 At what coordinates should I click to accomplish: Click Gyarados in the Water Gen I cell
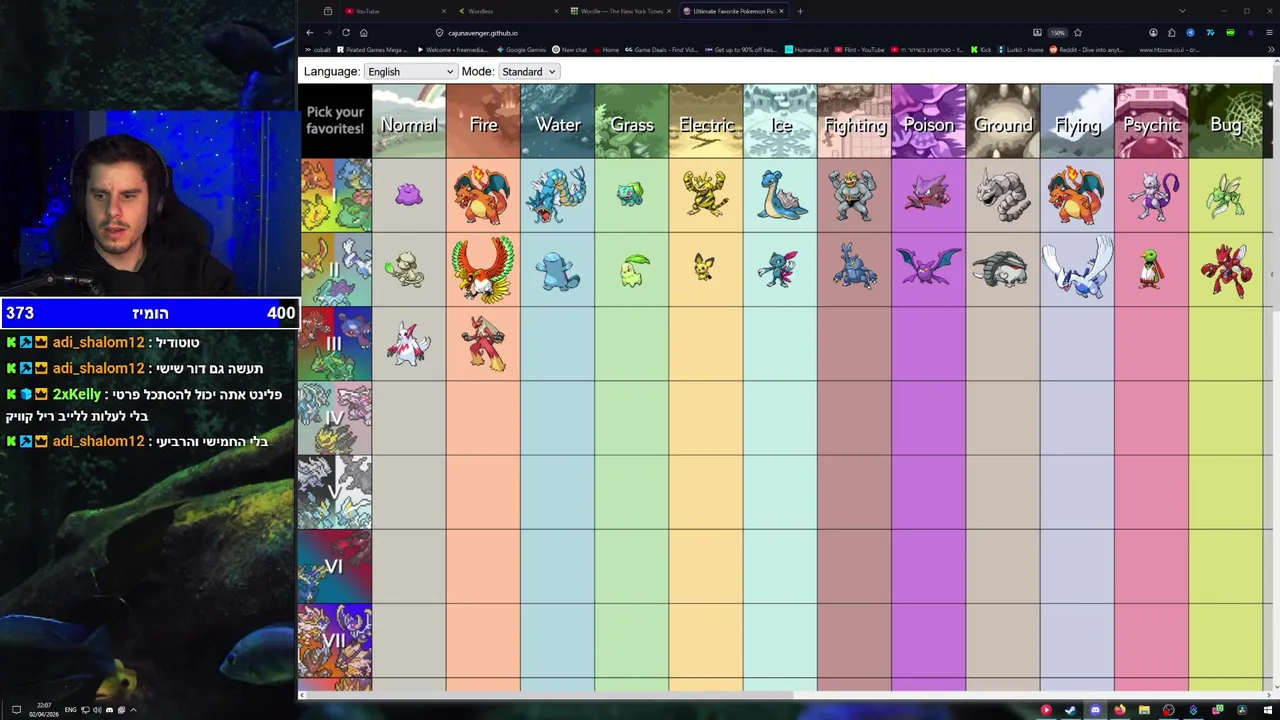point(557,196)
